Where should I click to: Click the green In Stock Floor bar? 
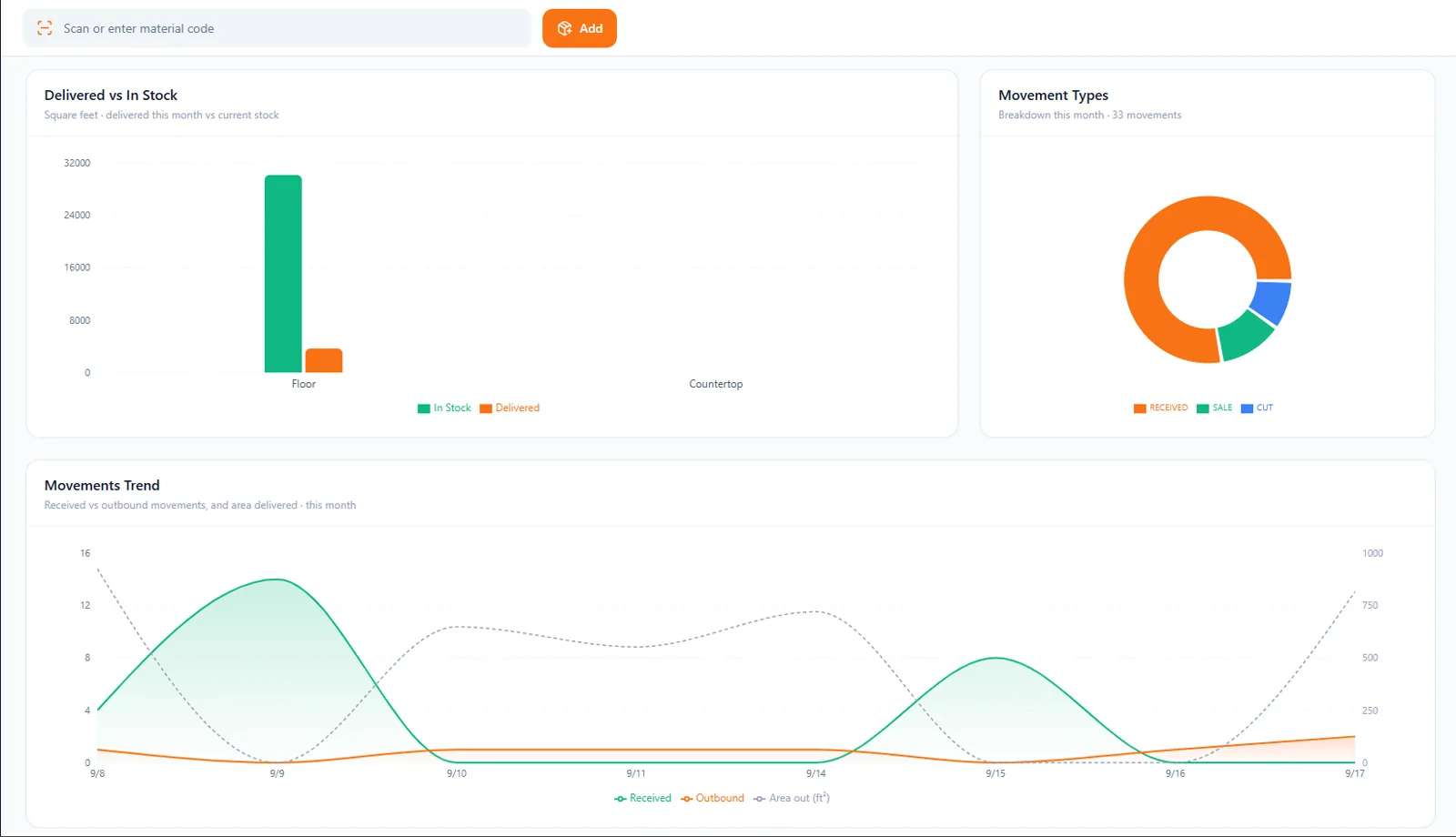click(x=283, y=273)
